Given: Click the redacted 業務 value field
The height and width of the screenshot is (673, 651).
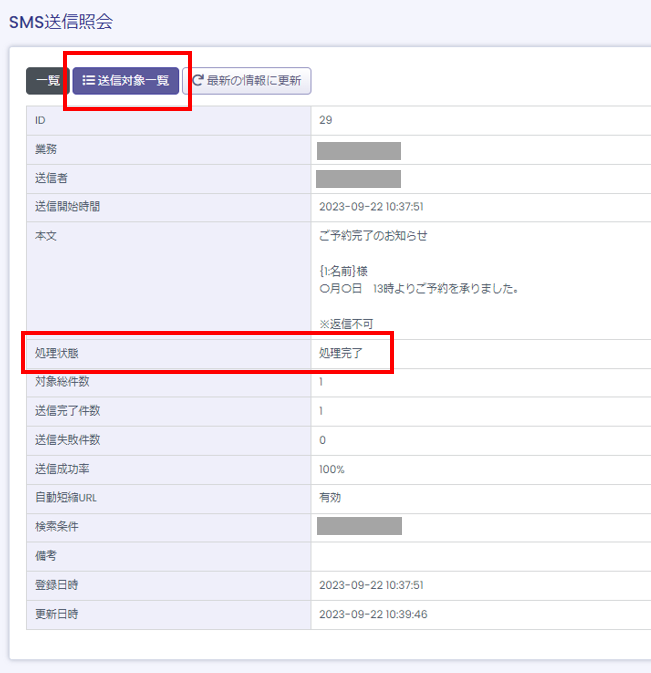Looking at the screenshot, I should (358, 150).
